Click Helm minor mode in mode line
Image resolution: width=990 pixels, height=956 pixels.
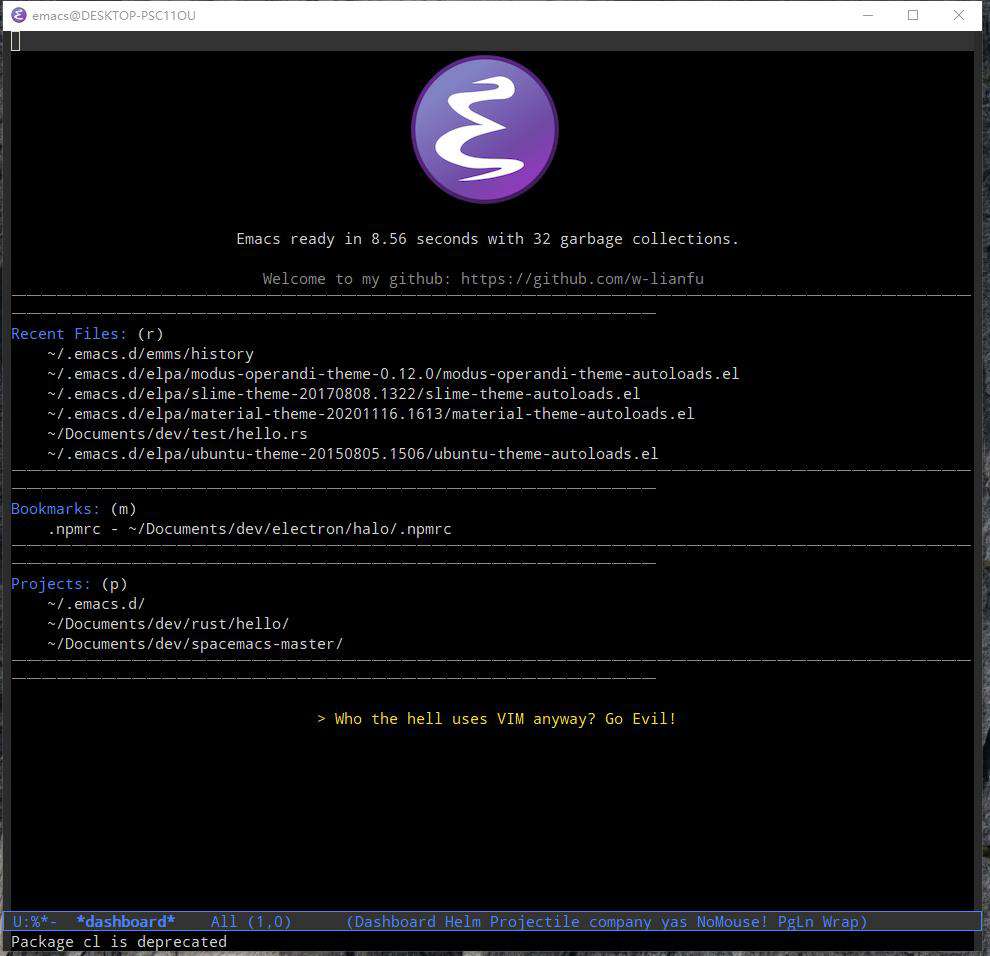click(463, 921)
